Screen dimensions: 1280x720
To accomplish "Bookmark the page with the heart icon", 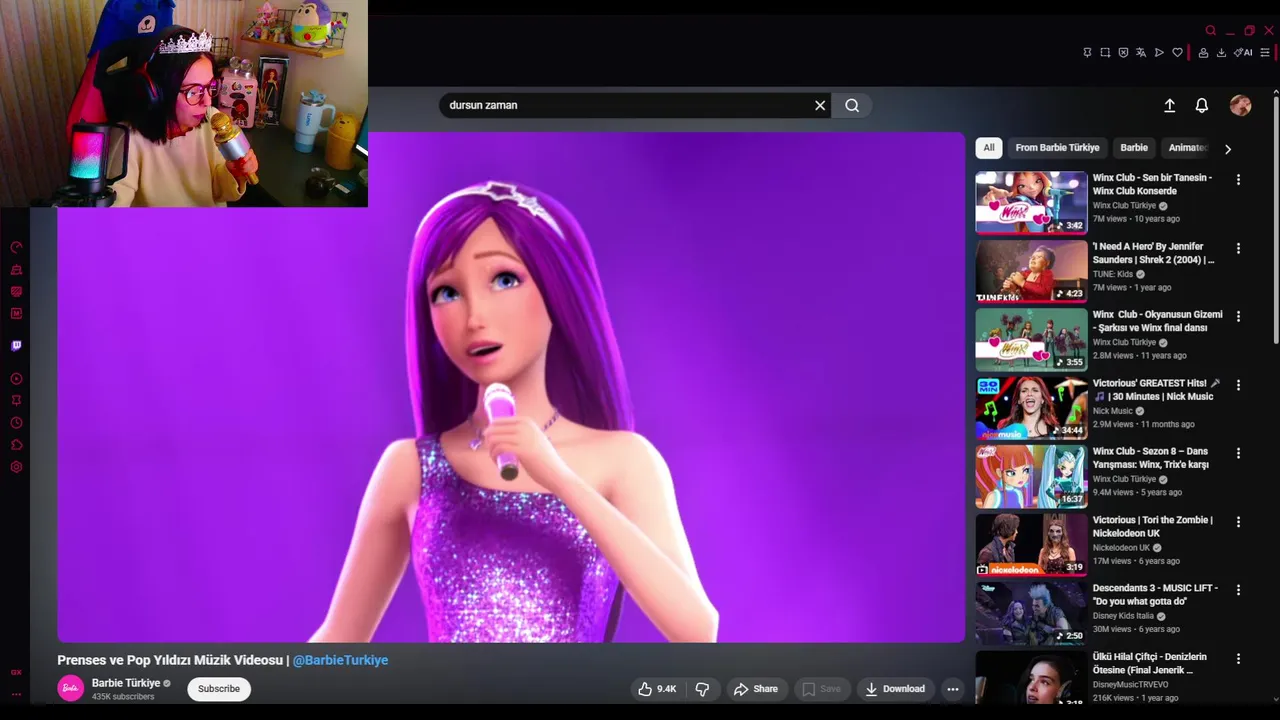I will pyautogui.click(x=1177, y=53).
